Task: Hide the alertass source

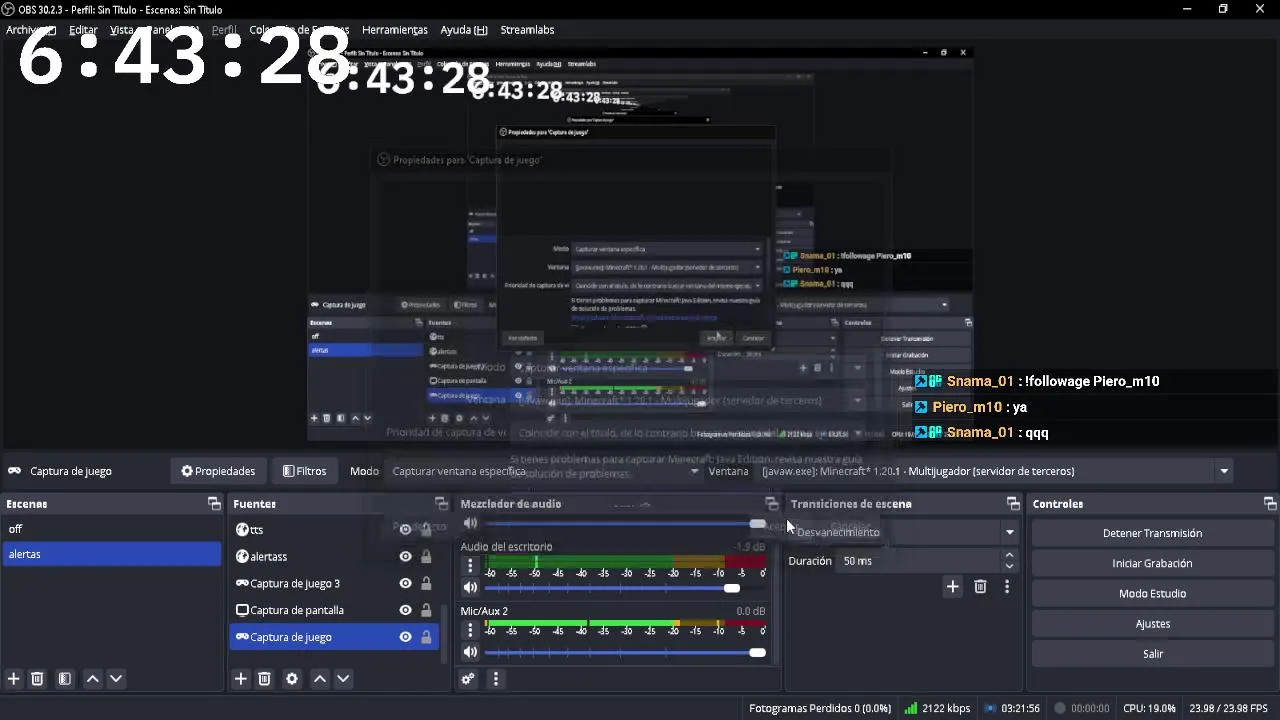Action: [x=405, y=557]
